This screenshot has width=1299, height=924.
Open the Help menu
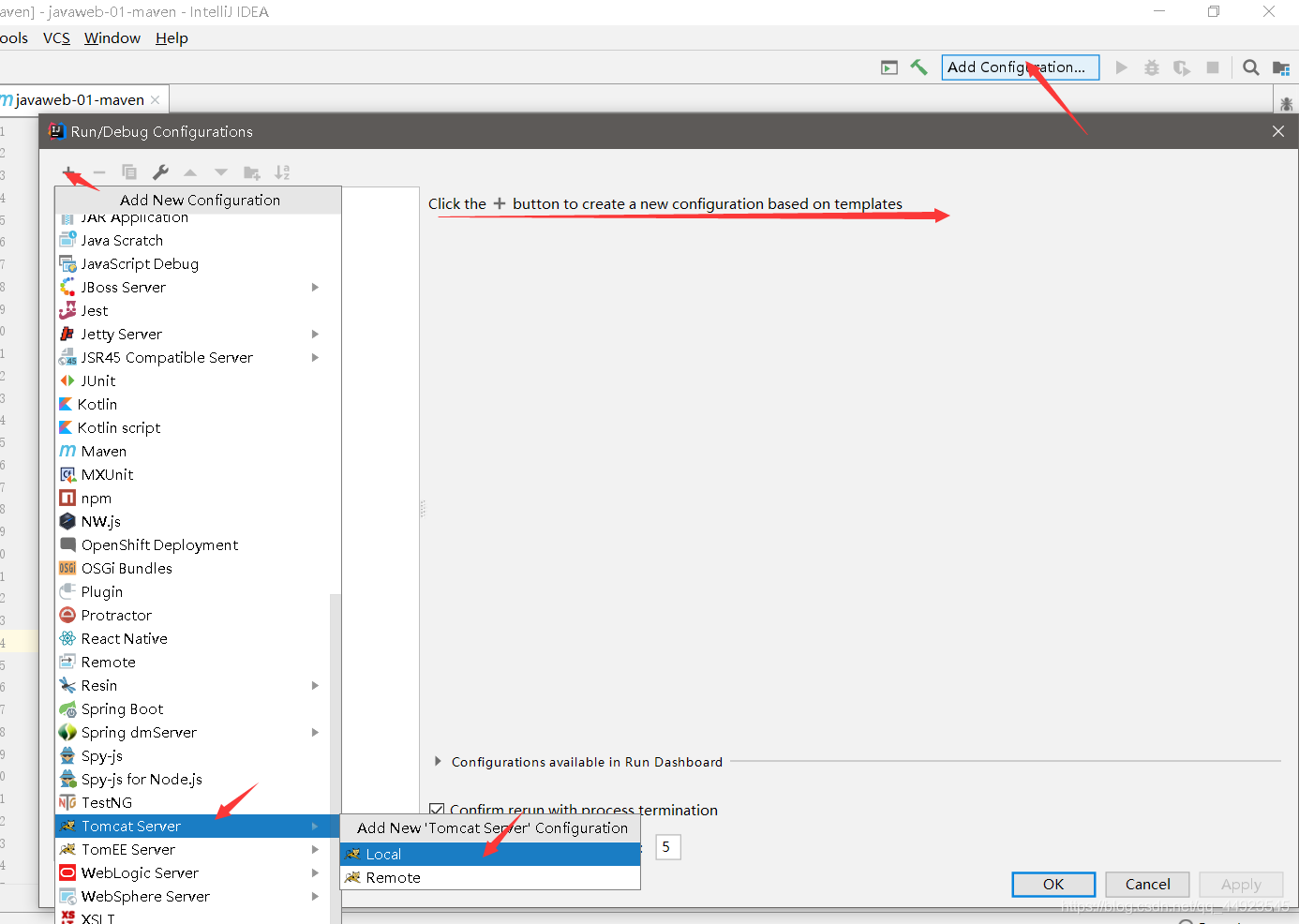point(172,38)
